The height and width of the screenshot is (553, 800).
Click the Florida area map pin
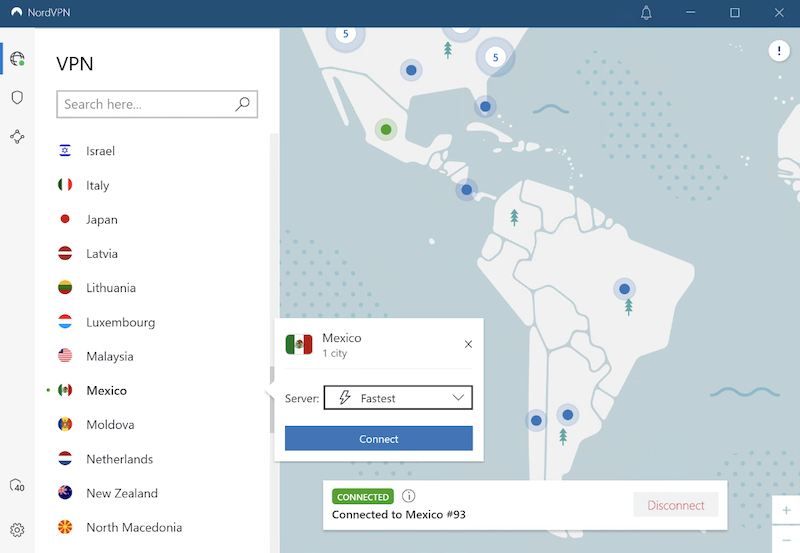click(485, 107)
